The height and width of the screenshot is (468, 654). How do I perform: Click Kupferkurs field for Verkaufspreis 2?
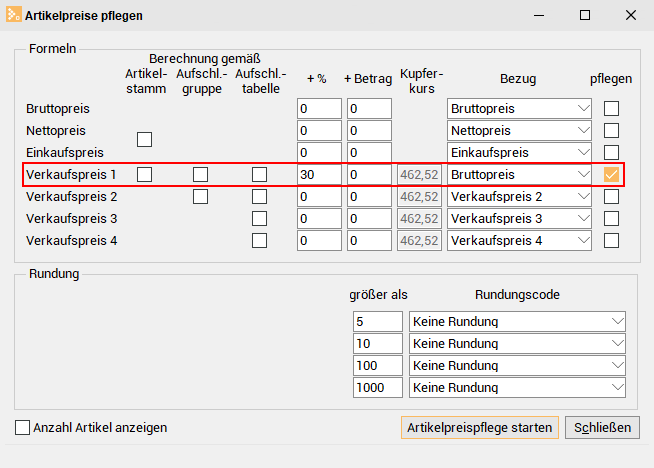coord(419,196)
